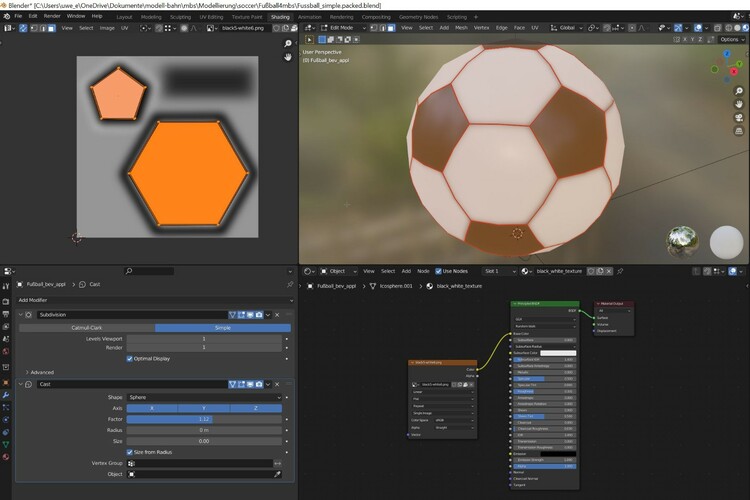Open the Modifier properties wrench tab

5,395
